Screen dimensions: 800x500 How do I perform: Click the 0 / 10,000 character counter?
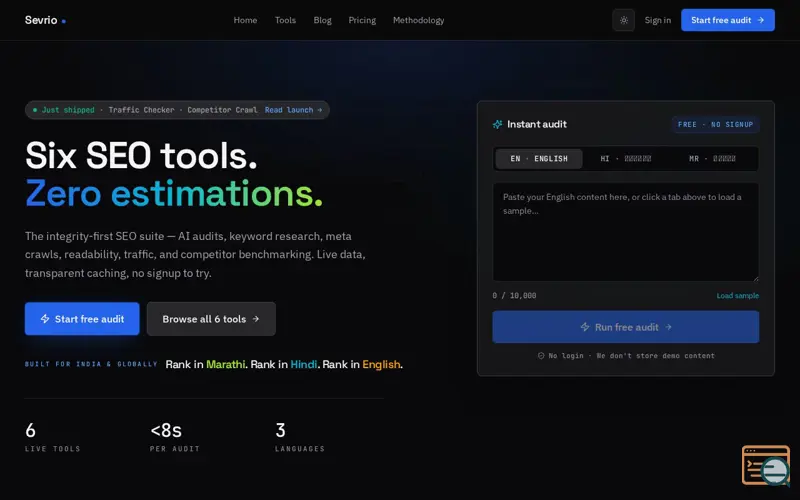514,295
